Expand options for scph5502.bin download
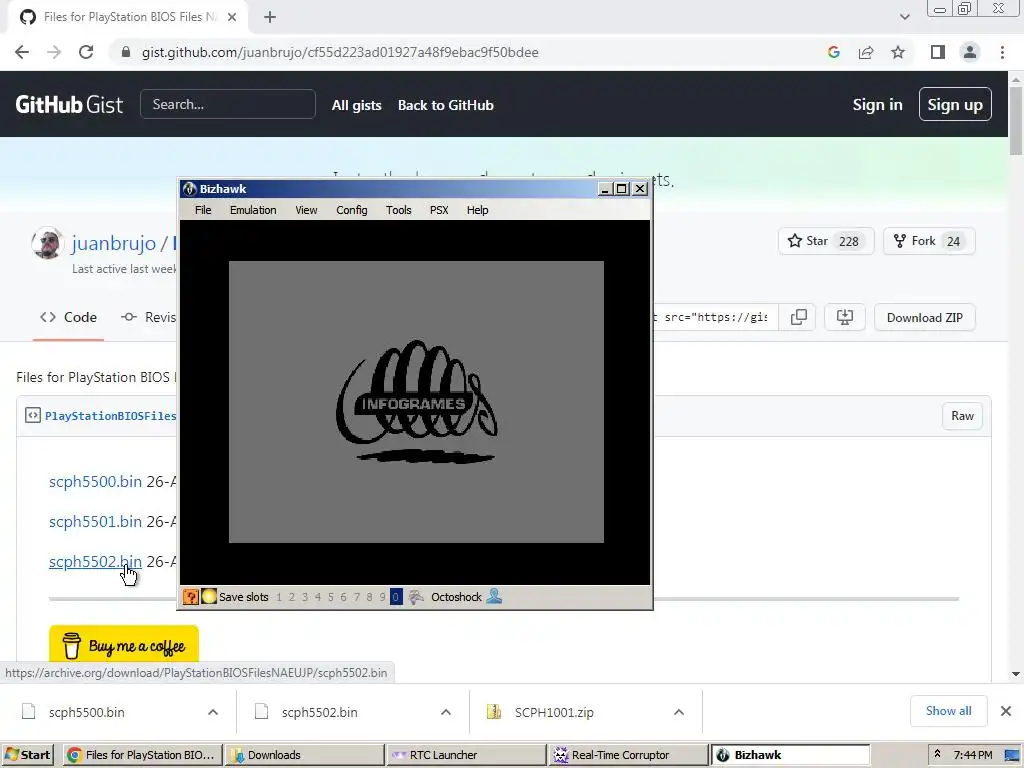This screenshot has height=768, width=1024. (446, 712)
